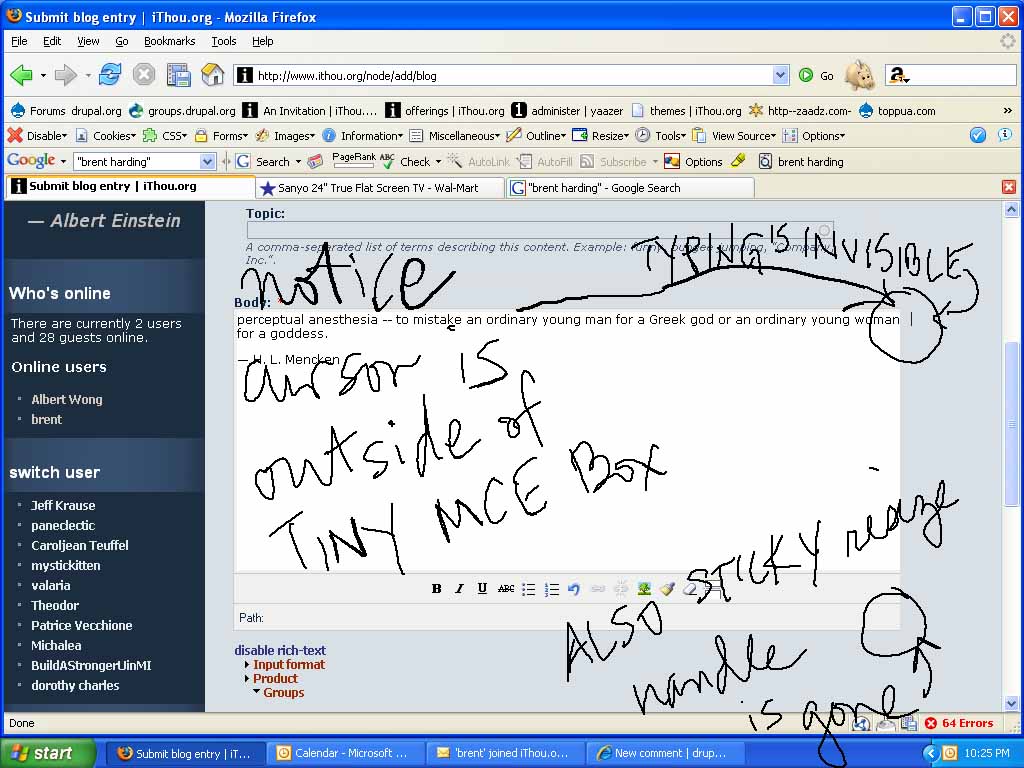The image size is (1024, 768).
Task: Toggle underline formatting in the editor
Action: (482, 589)
